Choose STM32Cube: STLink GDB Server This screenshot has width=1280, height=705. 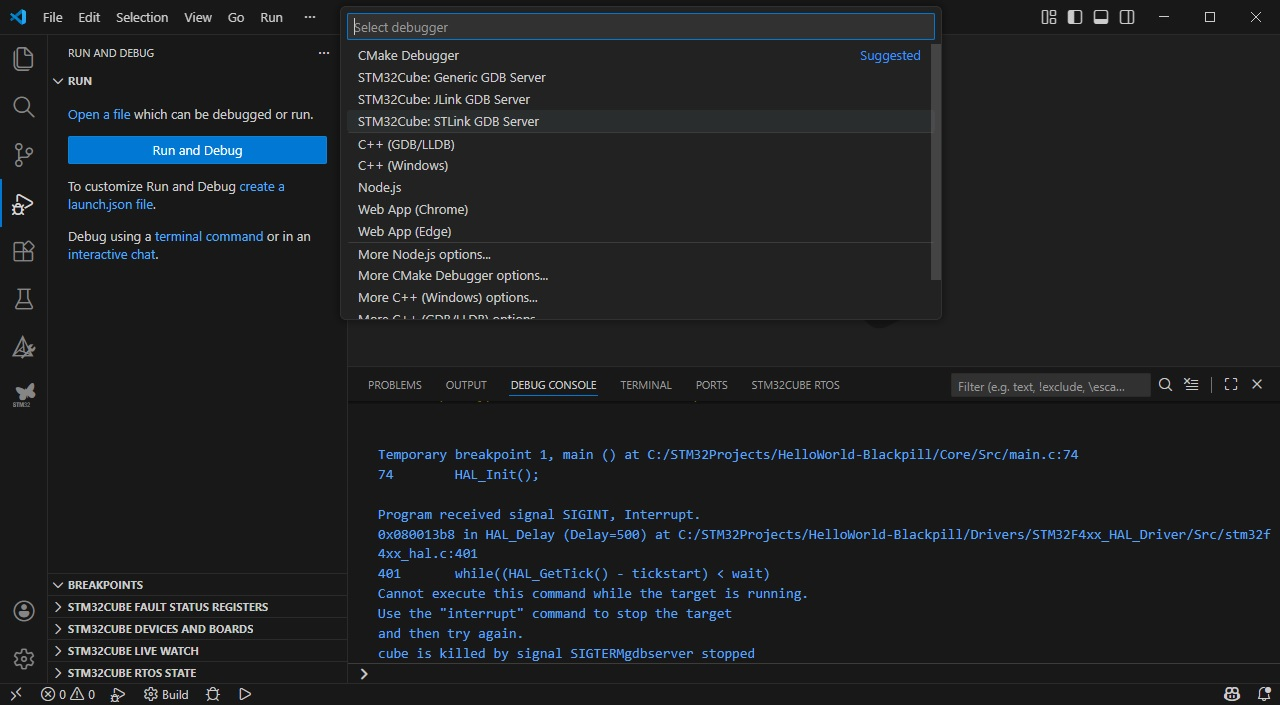click(x=639, y=121)
